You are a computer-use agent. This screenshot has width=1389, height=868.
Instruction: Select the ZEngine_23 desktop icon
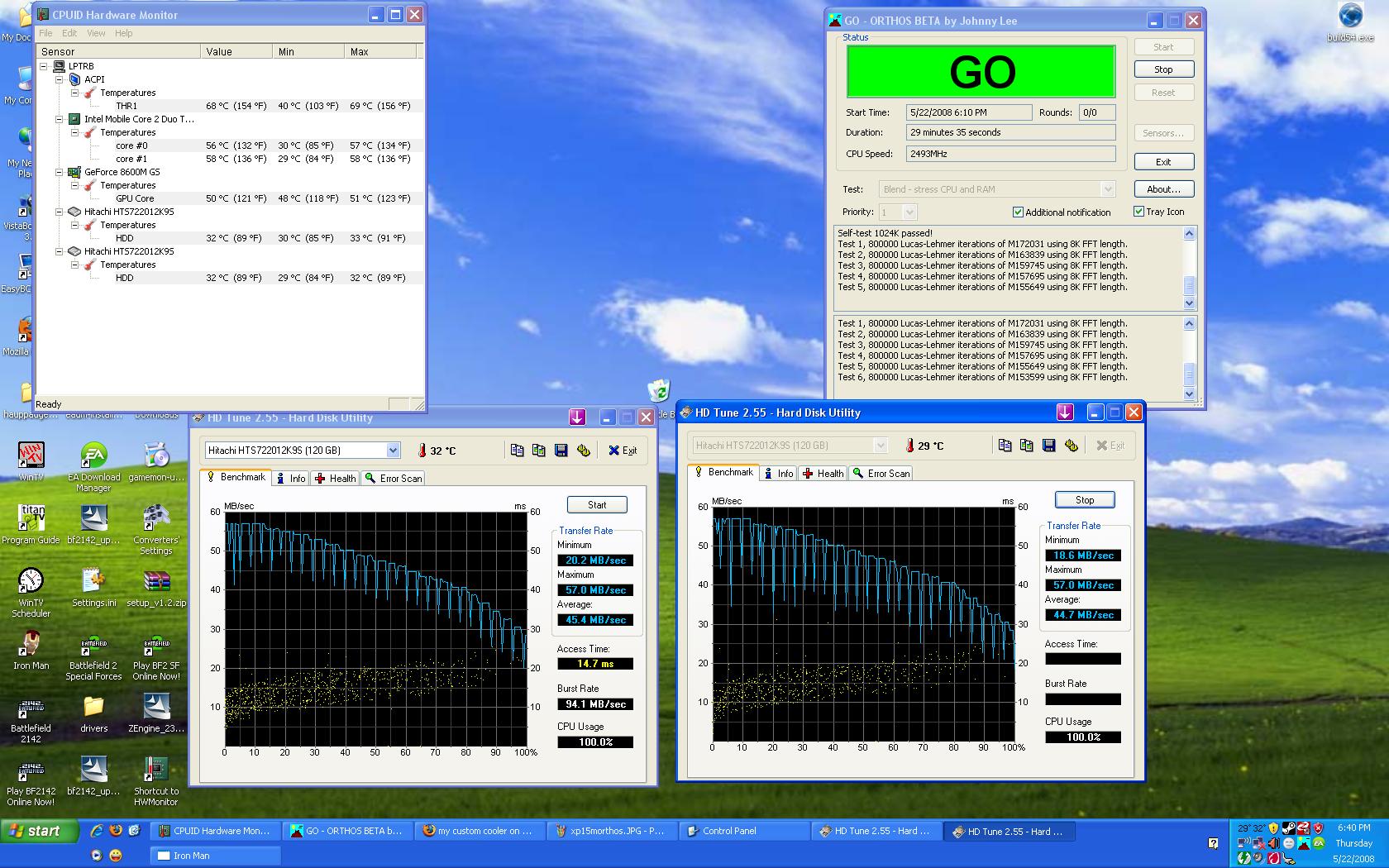[156, 713]
